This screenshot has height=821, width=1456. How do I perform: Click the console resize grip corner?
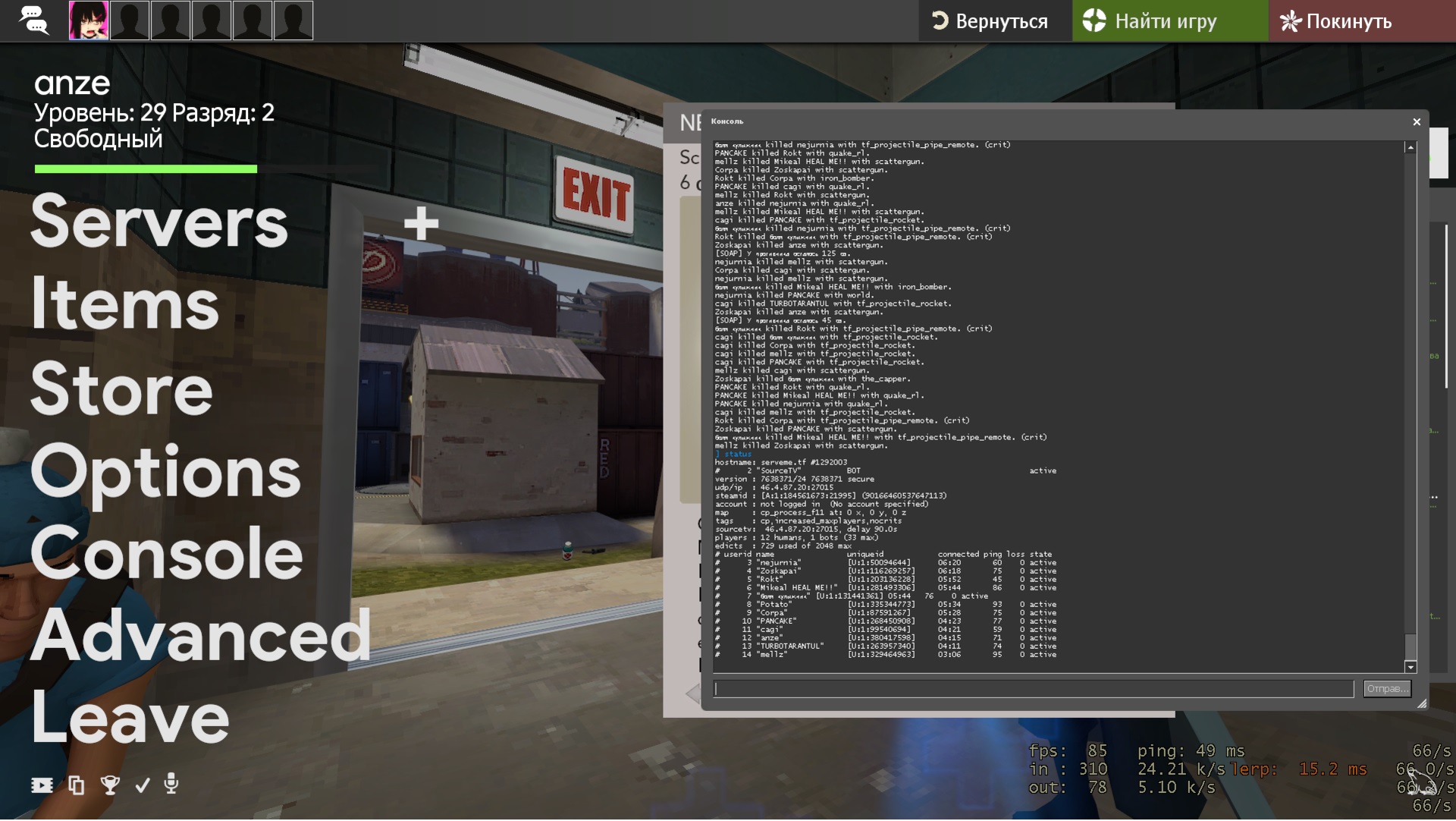click(x=1422, y=704)
